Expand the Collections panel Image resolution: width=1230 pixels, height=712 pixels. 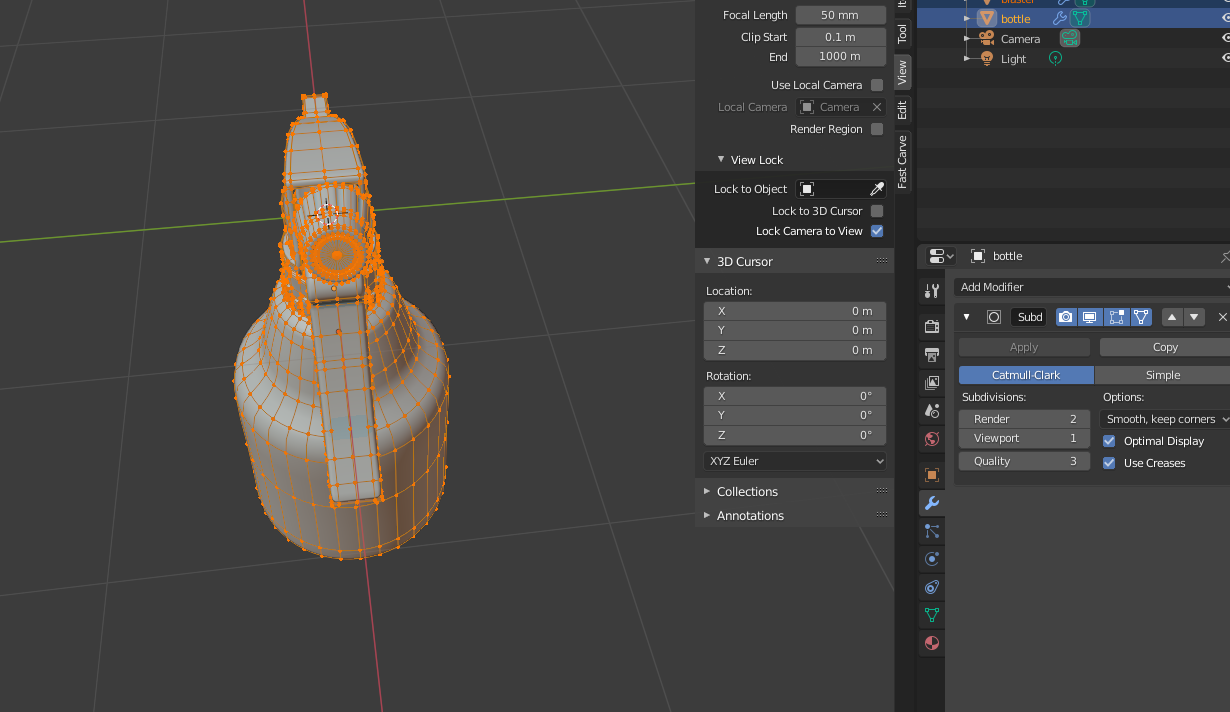(x=746, y=491)
